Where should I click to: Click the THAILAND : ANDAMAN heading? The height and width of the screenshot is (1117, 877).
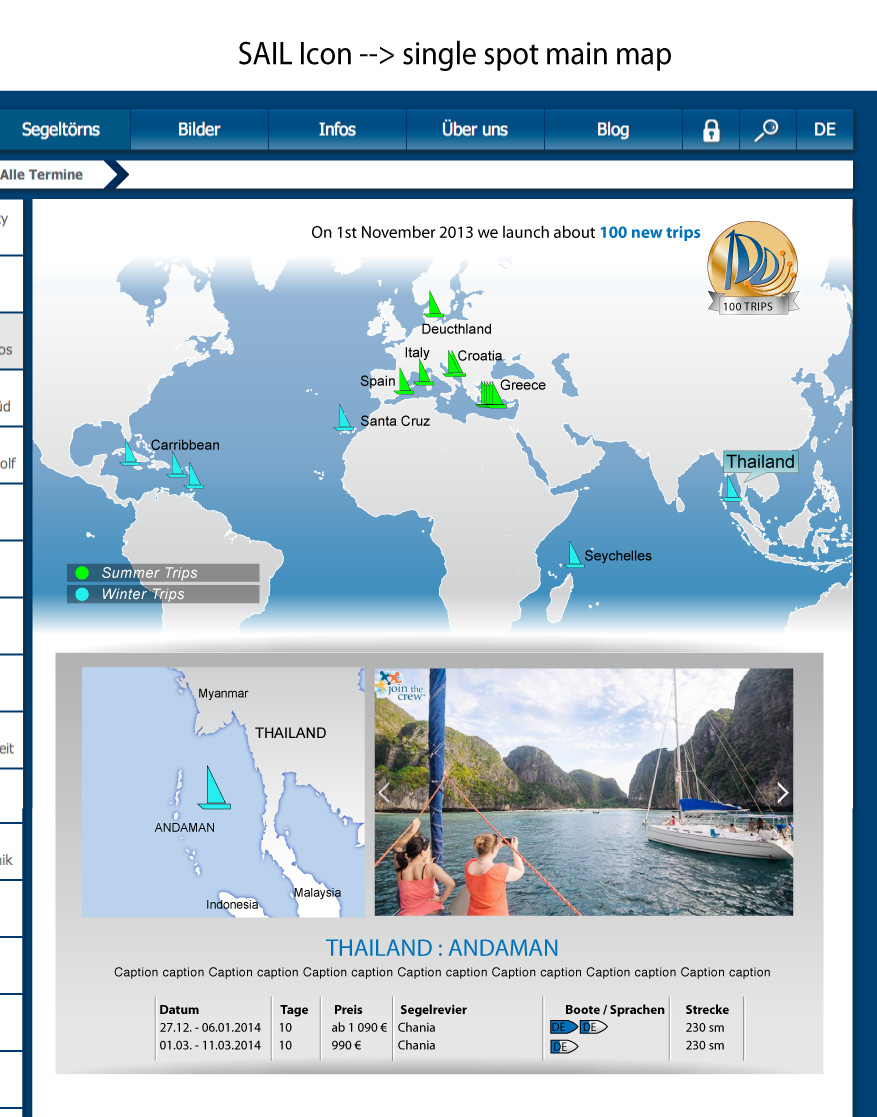pyautogui.click(x=442, y=948)
